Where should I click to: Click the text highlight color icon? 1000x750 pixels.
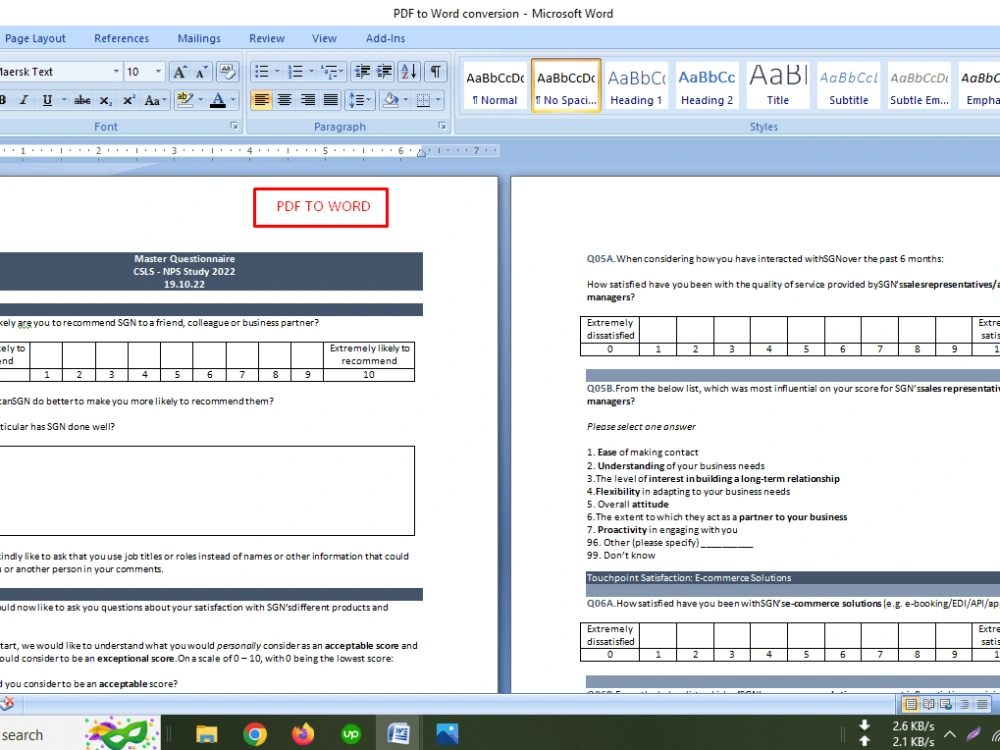(x=185, y=100)
